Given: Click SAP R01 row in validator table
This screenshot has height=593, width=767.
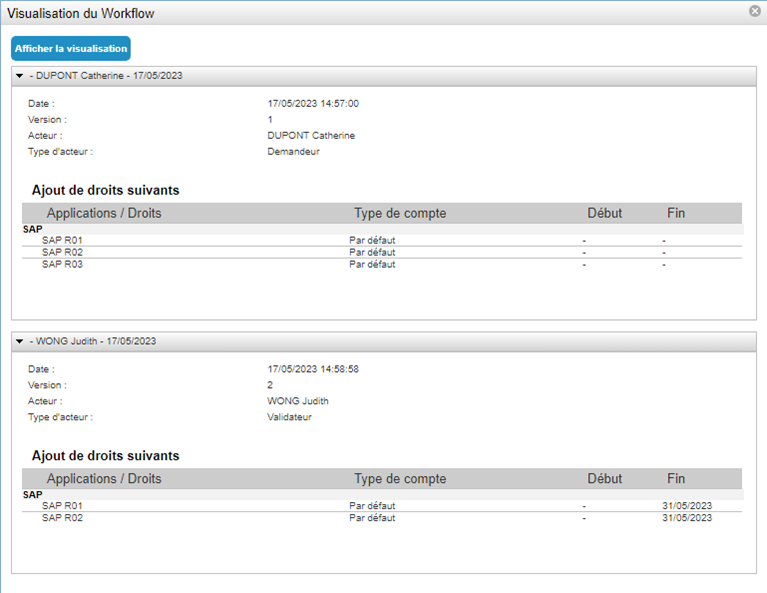Looking at the screenshot, I should [x=382, y=506].
